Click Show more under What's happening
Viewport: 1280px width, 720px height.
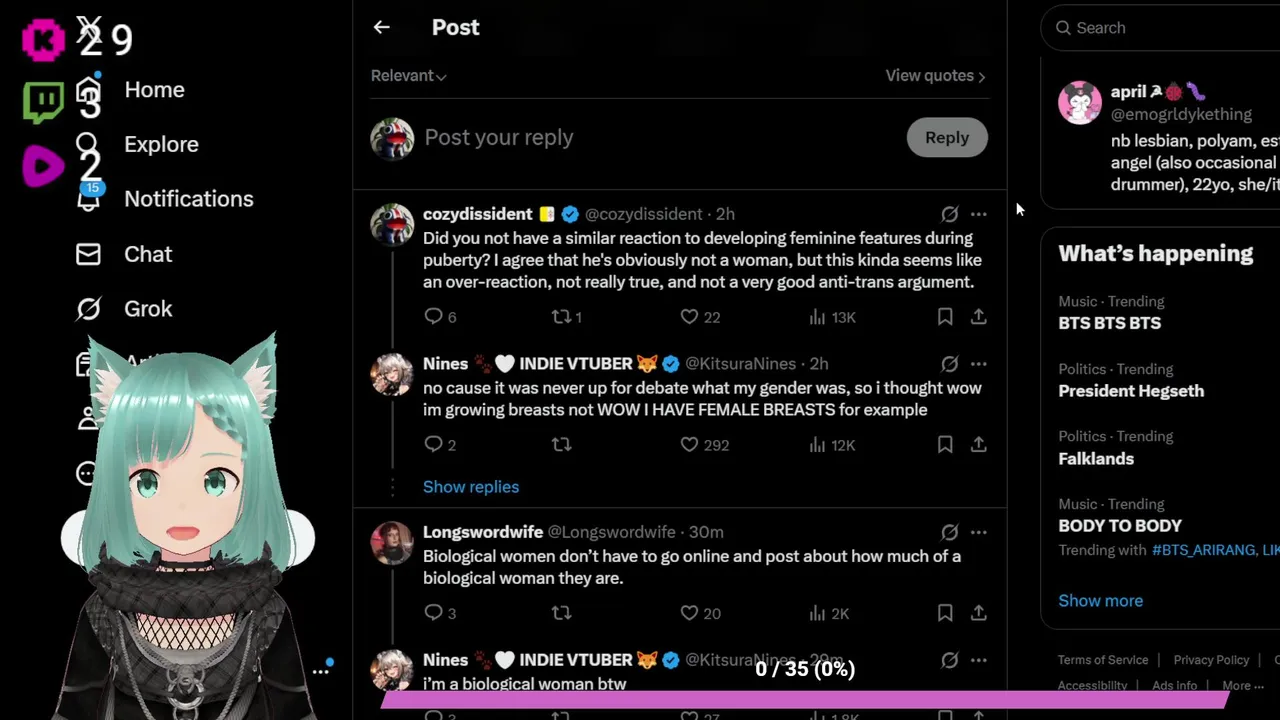(x=1100, y=601)
